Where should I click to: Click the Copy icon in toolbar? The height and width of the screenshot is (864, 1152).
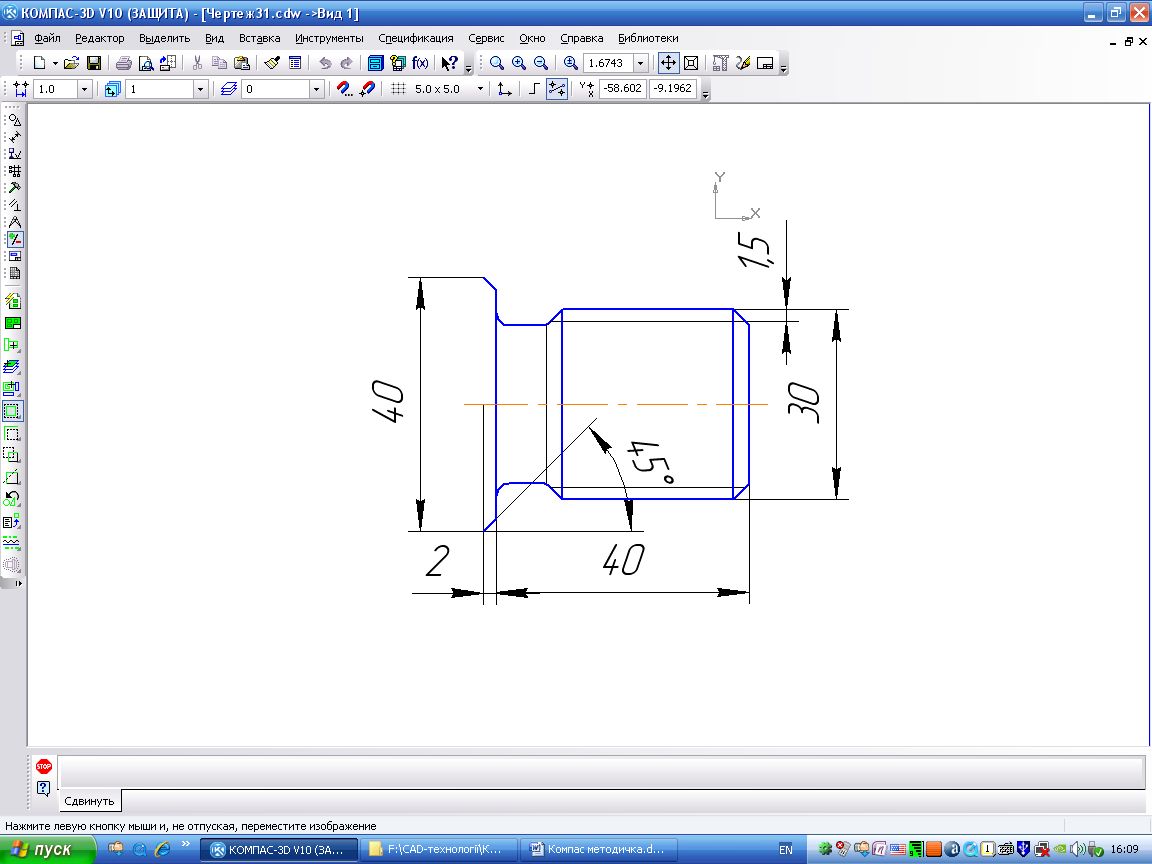click(219, 63)
